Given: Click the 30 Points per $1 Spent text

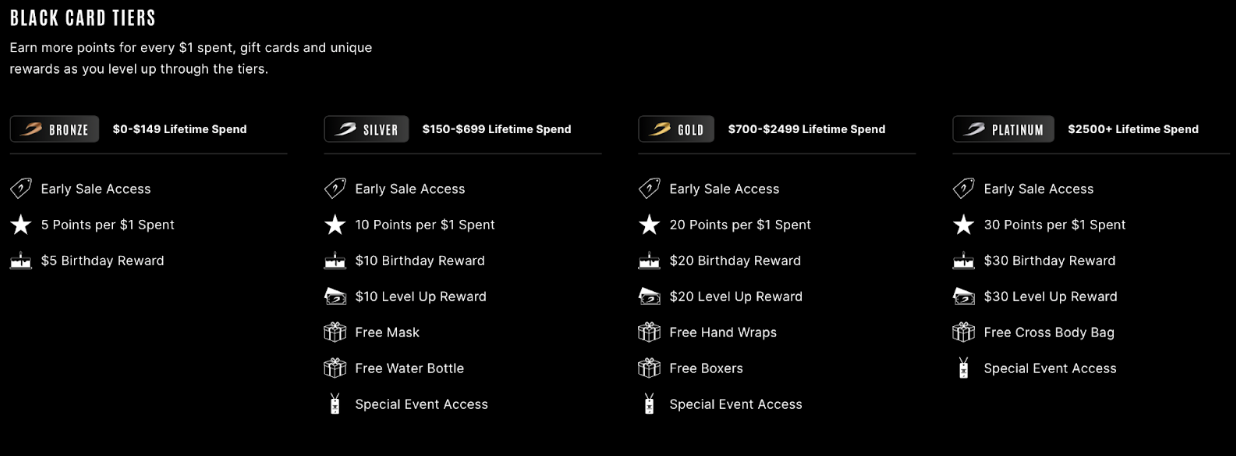Looking at the screenshot, I should click(x=1055, y=225).
